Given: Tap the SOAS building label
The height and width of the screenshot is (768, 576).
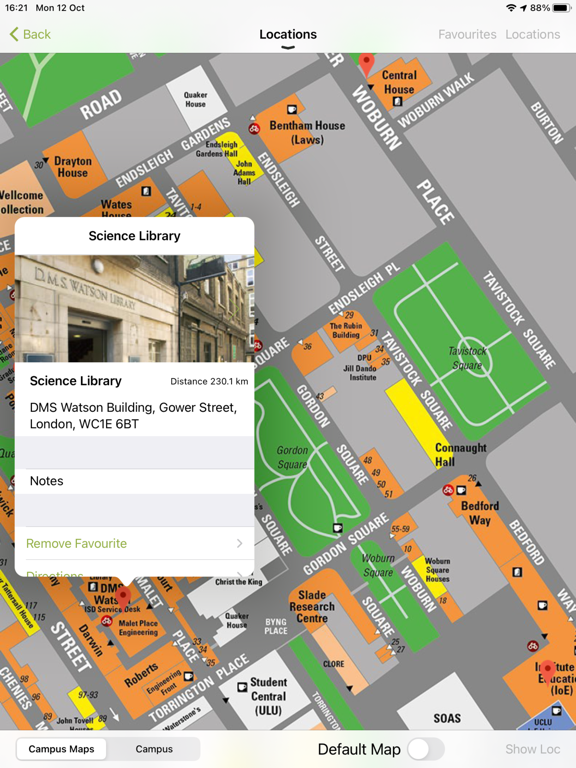Looking at the screenshot, I should tap(447, 719).
